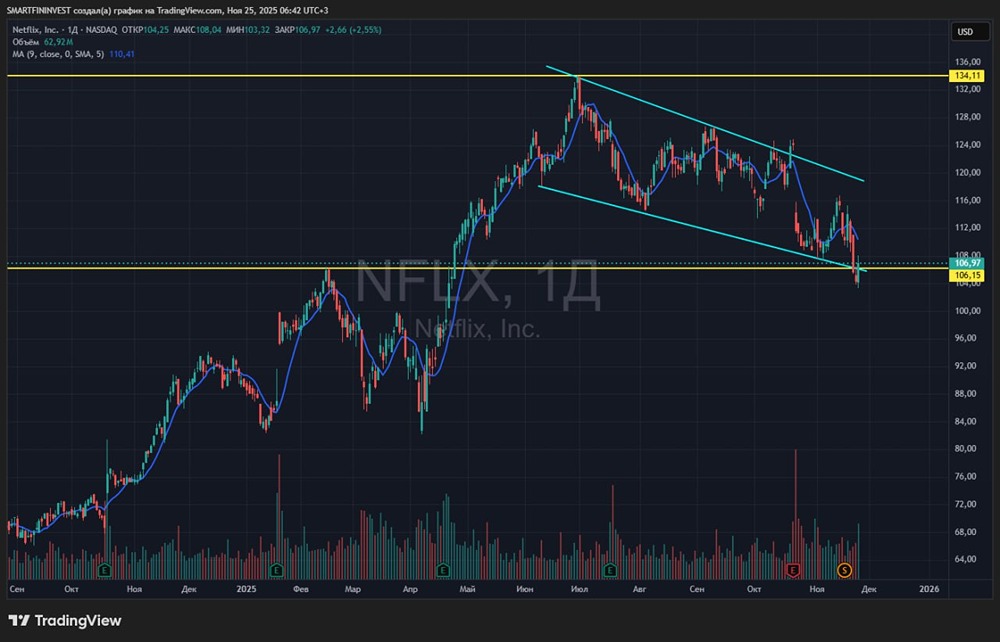Click the 62,92M volume value
The image size is (1000, 642).
pyautogui.click(x=59, y=41)
